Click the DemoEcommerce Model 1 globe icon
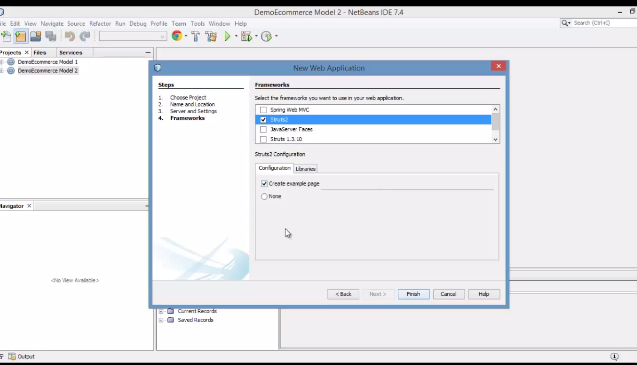The width and height of the screenshot is (637, 365). tap(11, 62)
